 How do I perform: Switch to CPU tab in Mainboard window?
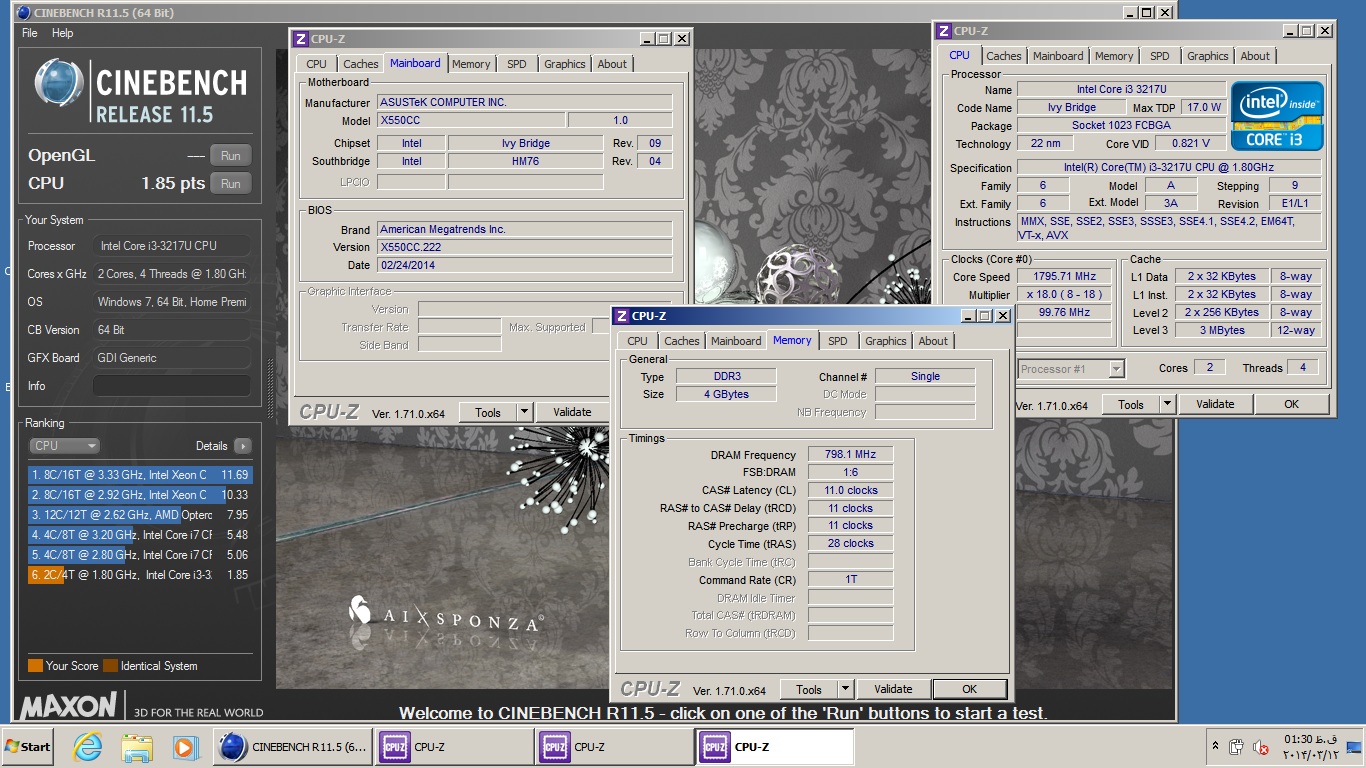[317, 64]
